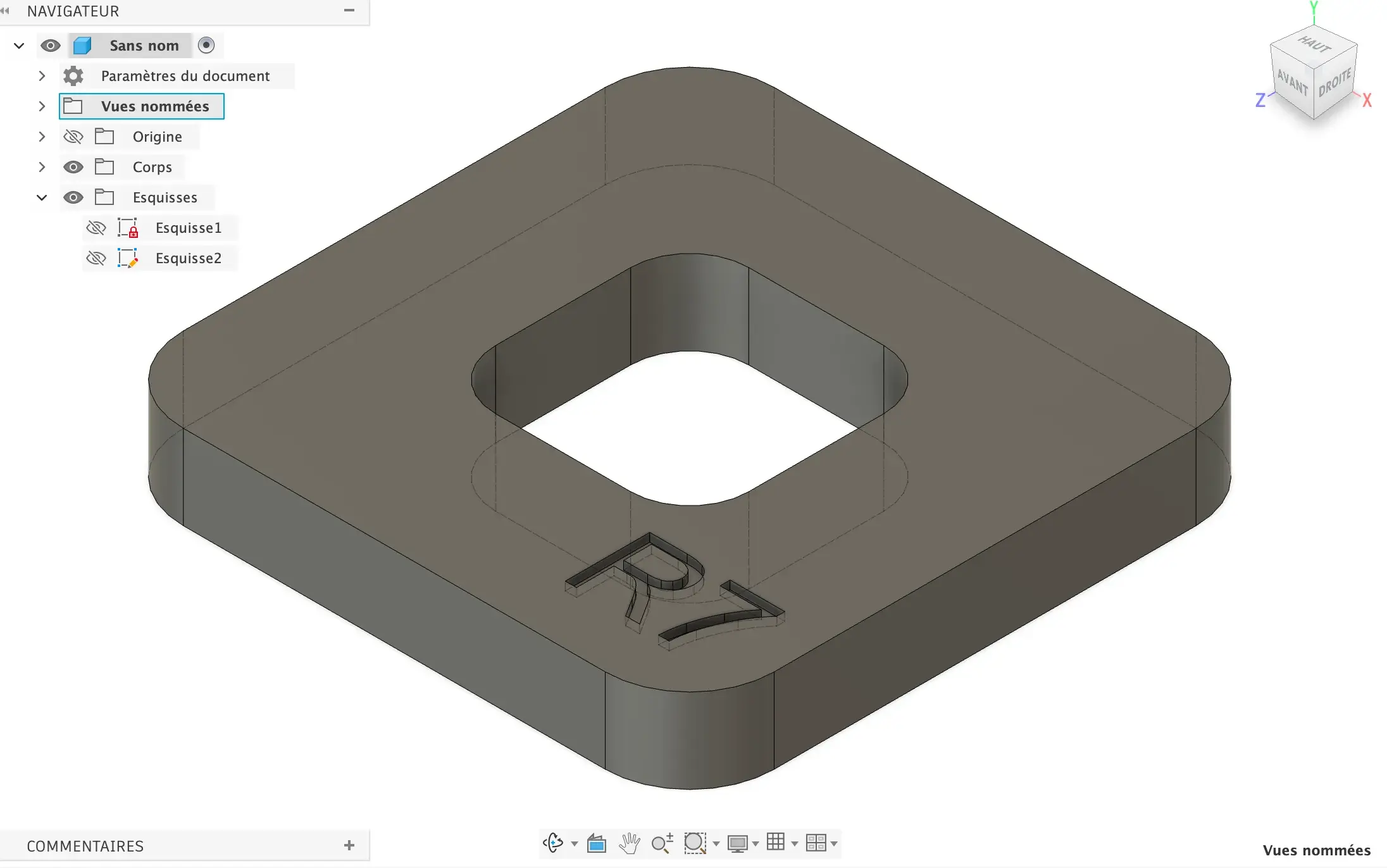Click the Esquisses folder icon
Viewport: 1387px width, 868px height.
click(104, 197)
